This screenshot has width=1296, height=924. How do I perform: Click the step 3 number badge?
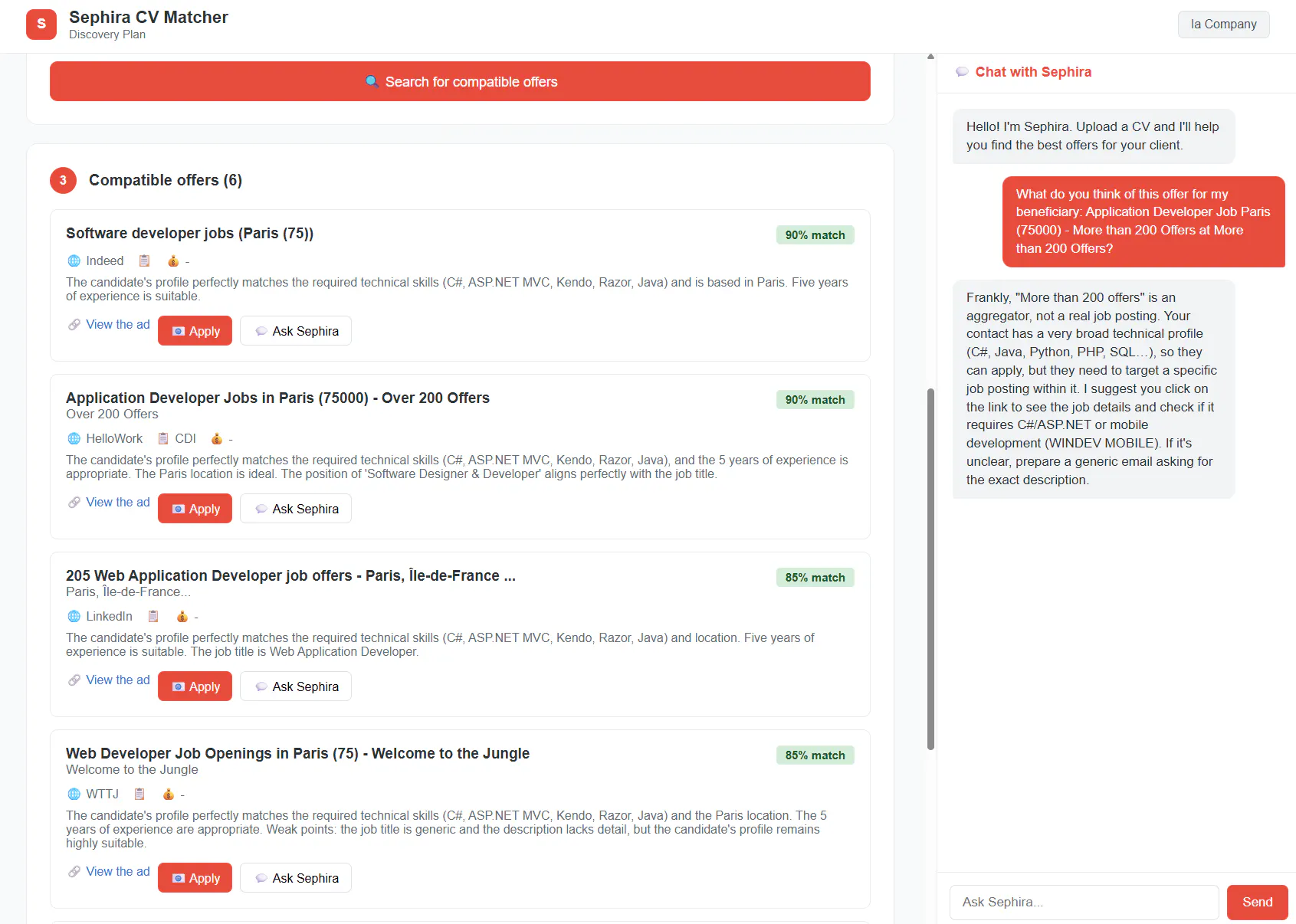coord(63,180)
